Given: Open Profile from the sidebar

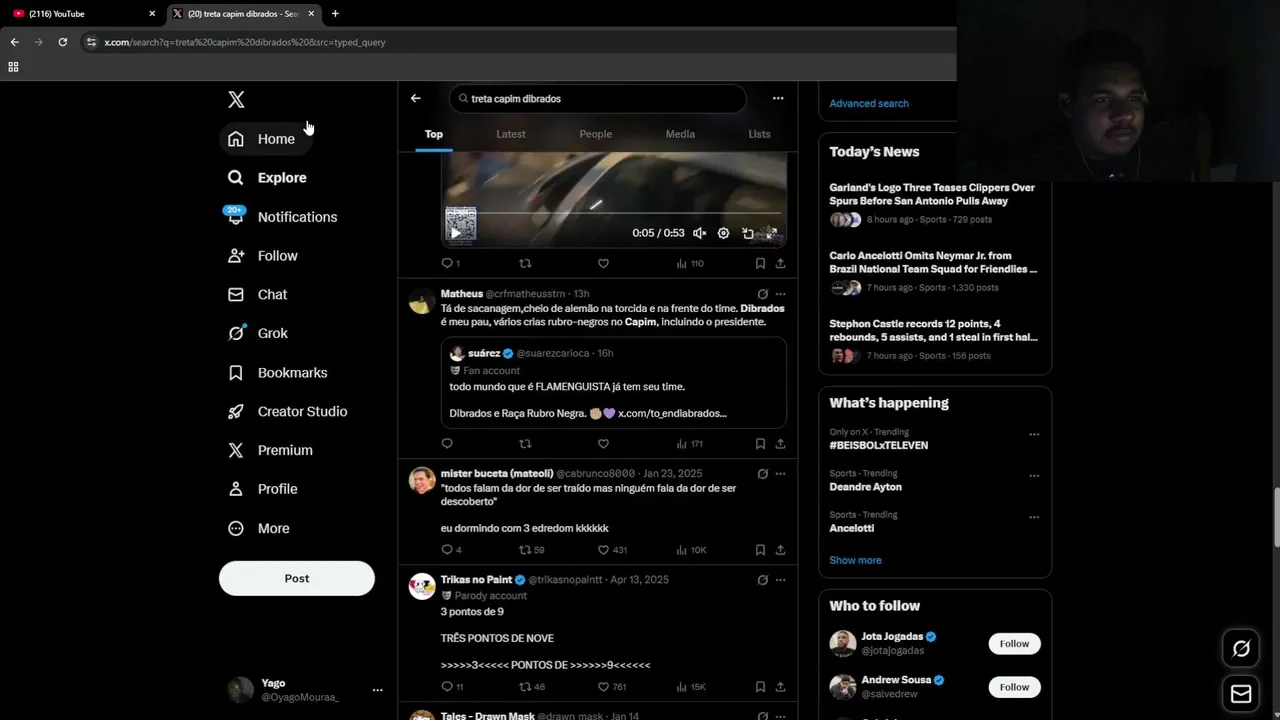Looking at the screenshot, I should click(263, 489).
